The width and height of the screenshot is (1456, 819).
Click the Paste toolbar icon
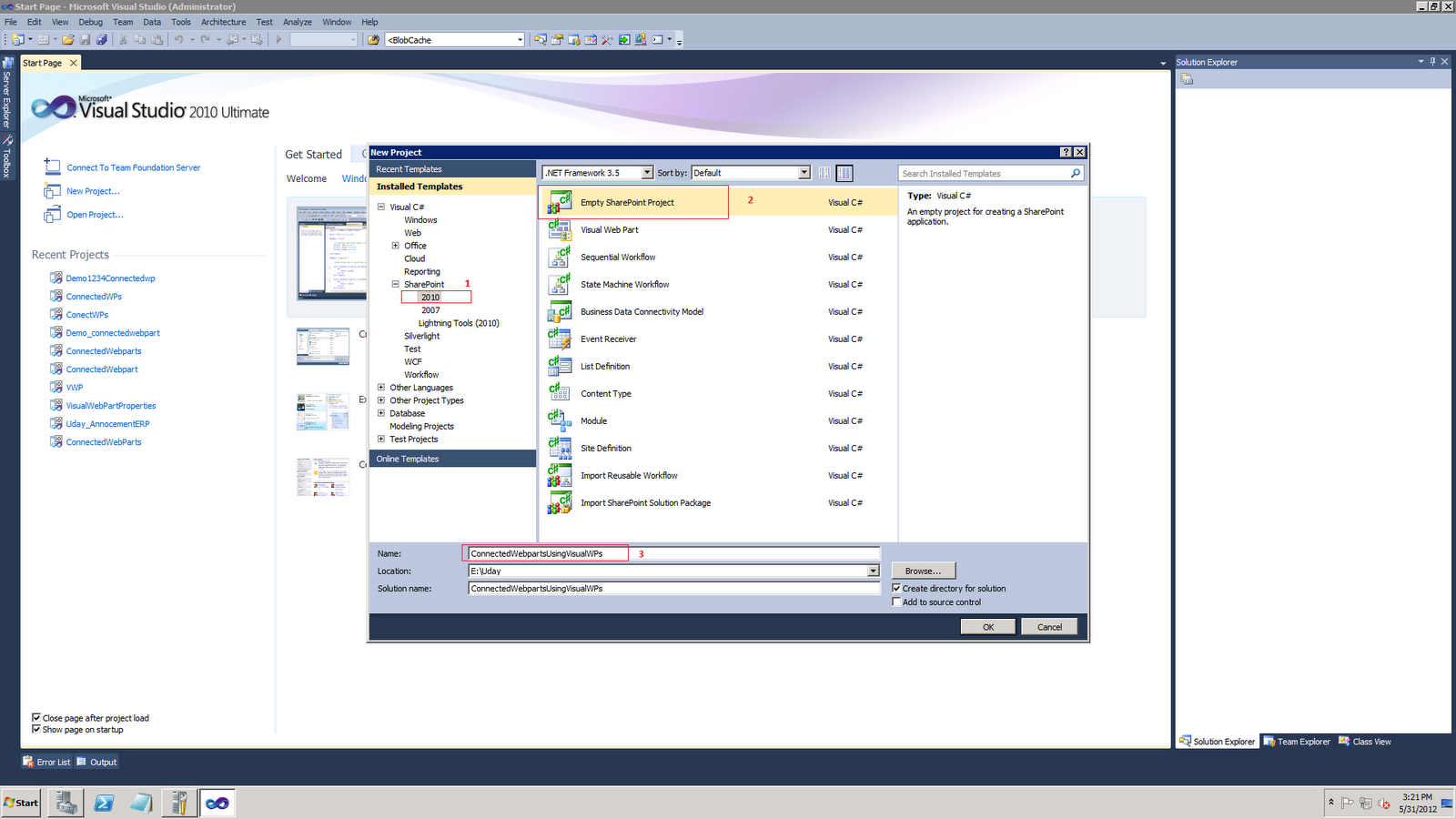pos(157,40)
